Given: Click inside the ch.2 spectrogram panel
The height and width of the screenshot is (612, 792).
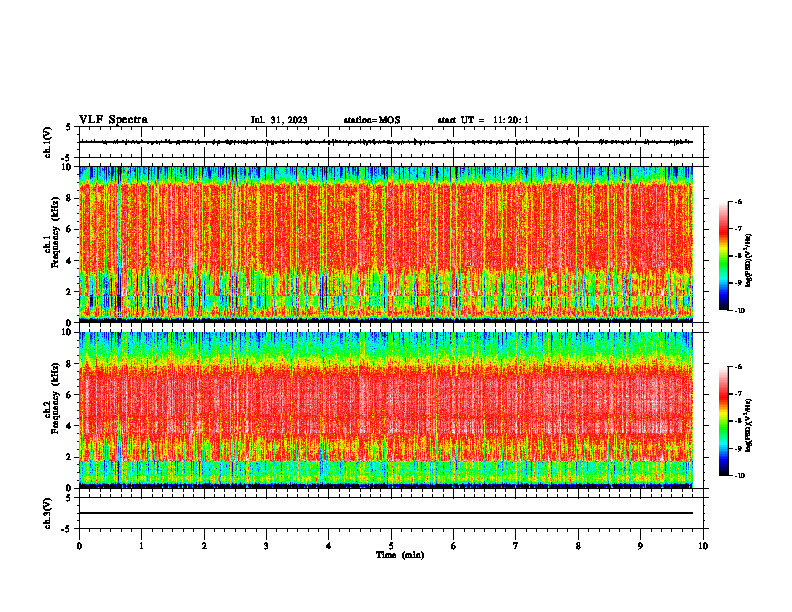Looking at the screenshot, I should (x=386, y=410).
